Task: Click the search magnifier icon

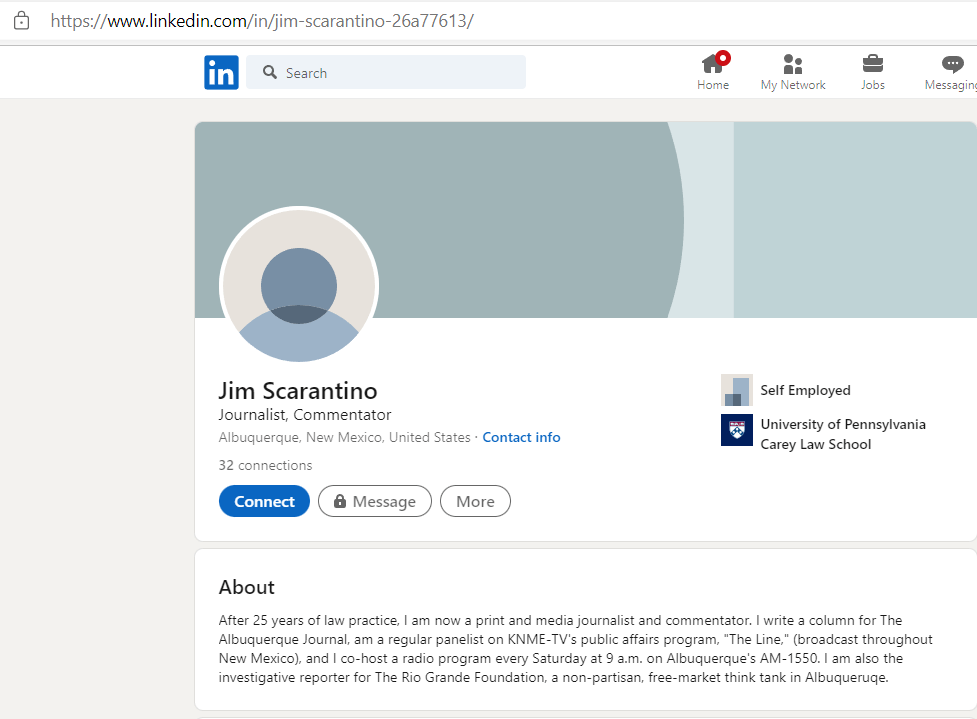Action: [x=269, y=73]
